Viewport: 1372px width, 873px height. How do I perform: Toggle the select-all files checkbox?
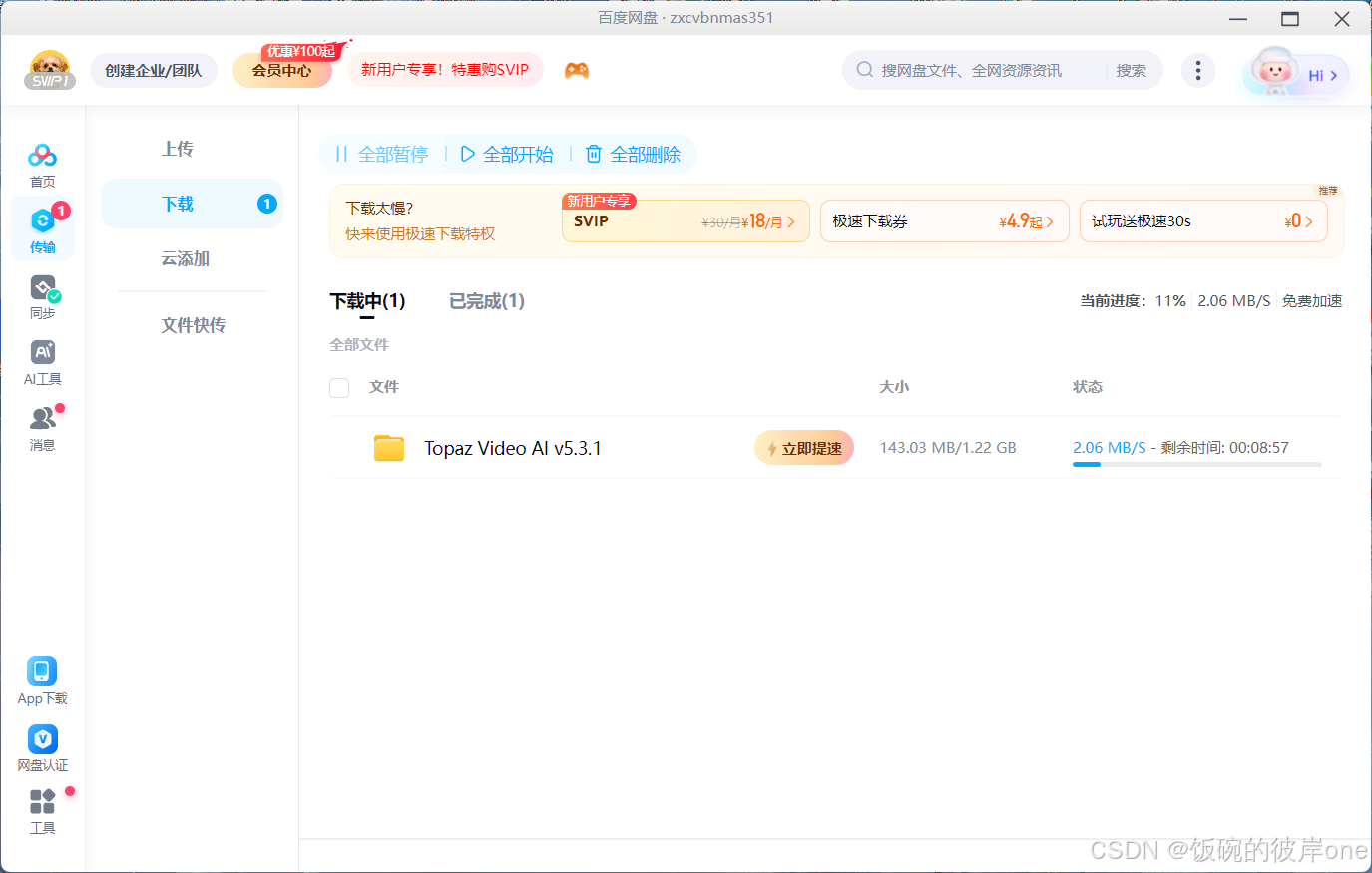[x=339, y=387]
